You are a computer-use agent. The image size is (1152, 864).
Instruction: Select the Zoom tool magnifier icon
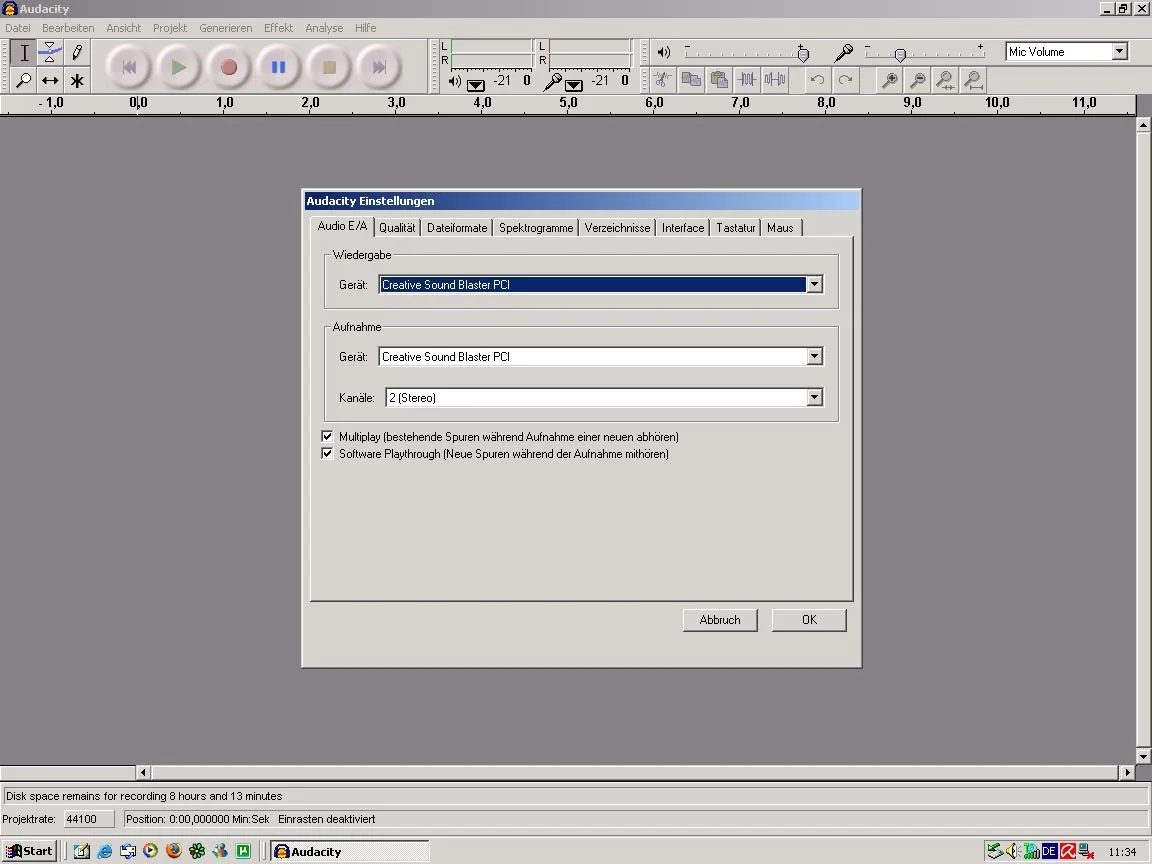pyautogui.click(x=24, y=80)
